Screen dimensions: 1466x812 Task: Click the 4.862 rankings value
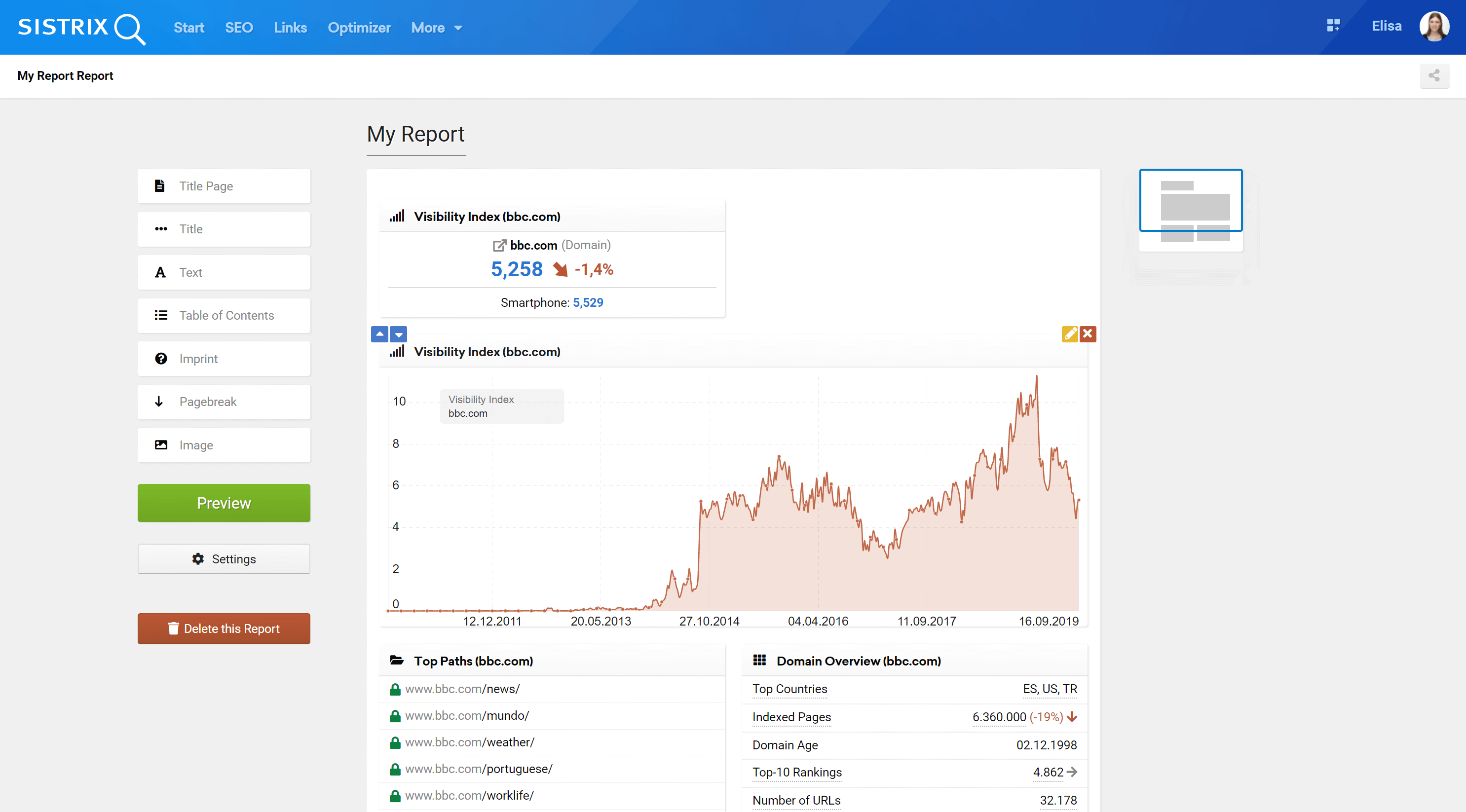point(1048,772)
